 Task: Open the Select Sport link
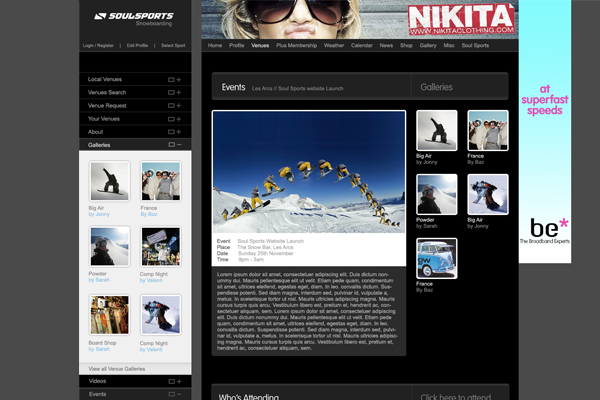click(x=173, y=46)
